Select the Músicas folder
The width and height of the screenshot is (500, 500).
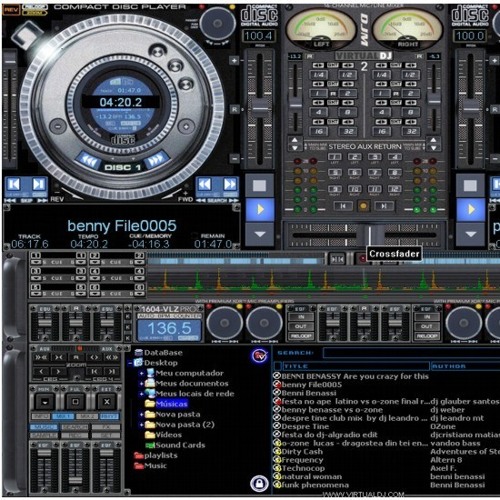171,404
